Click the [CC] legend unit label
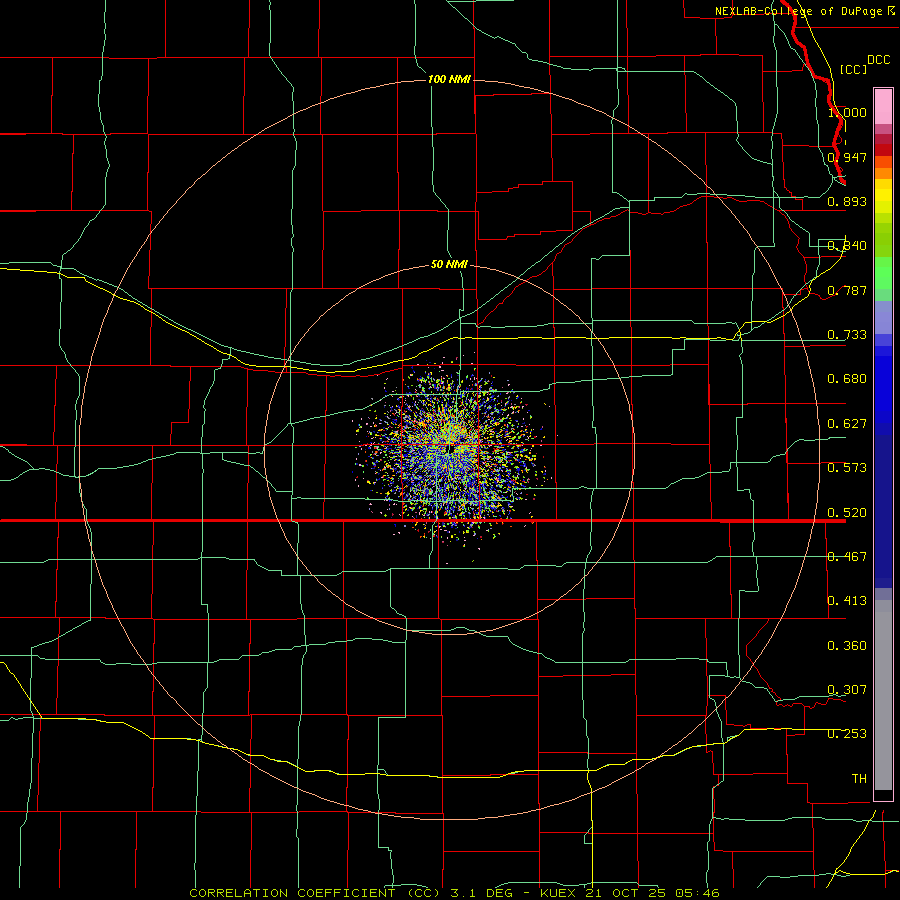Viewport: 900px width, 900px height. pos(854,69)
